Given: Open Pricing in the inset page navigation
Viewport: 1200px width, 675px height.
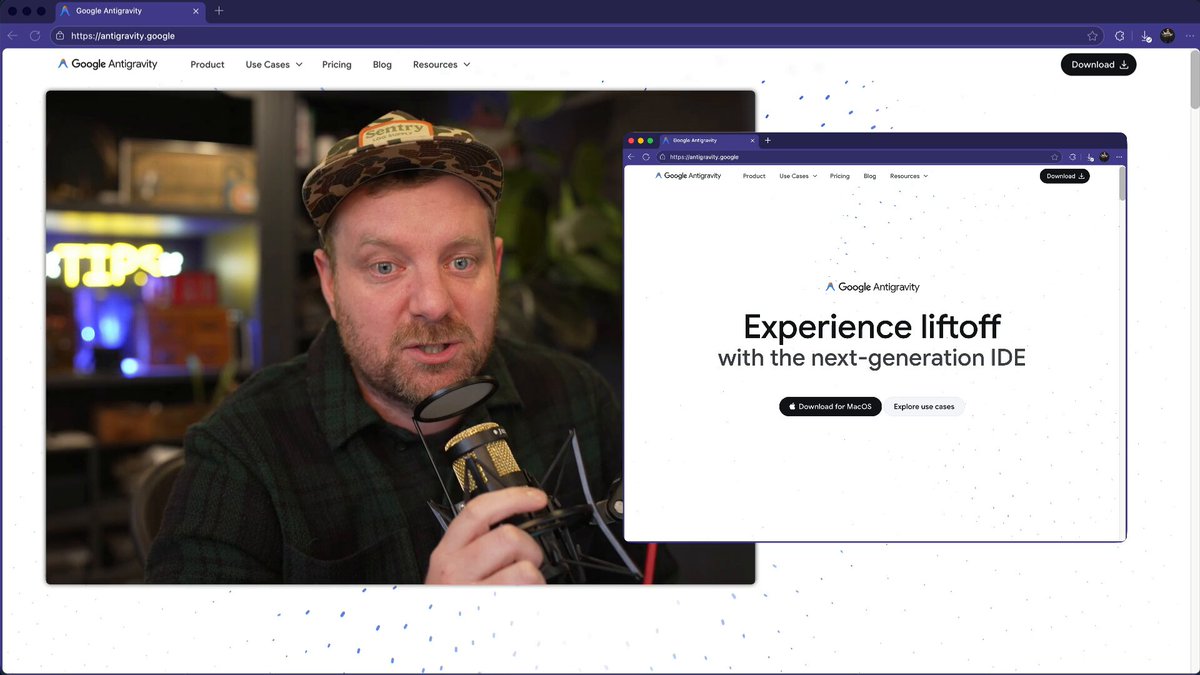Looking at the screenshot, I should pos(840,176).
